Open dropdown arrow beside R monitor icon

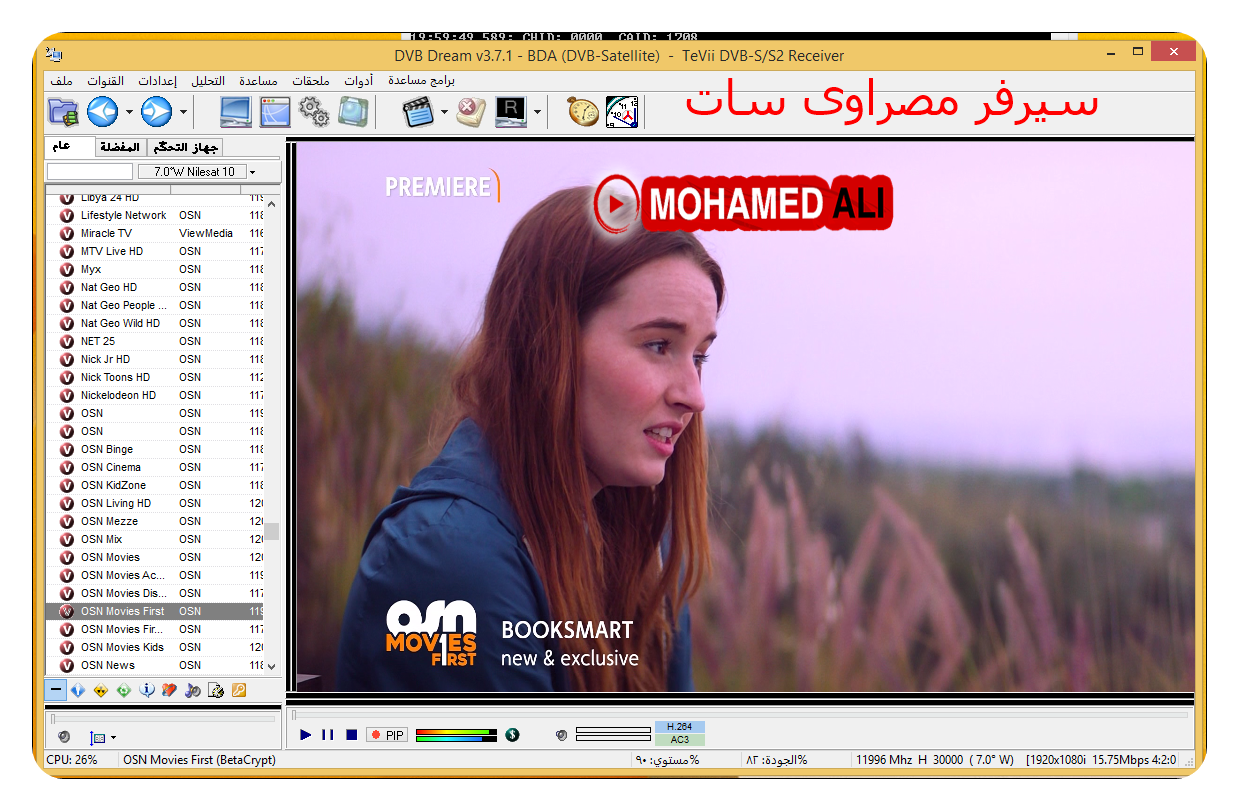tap(537, 113)
